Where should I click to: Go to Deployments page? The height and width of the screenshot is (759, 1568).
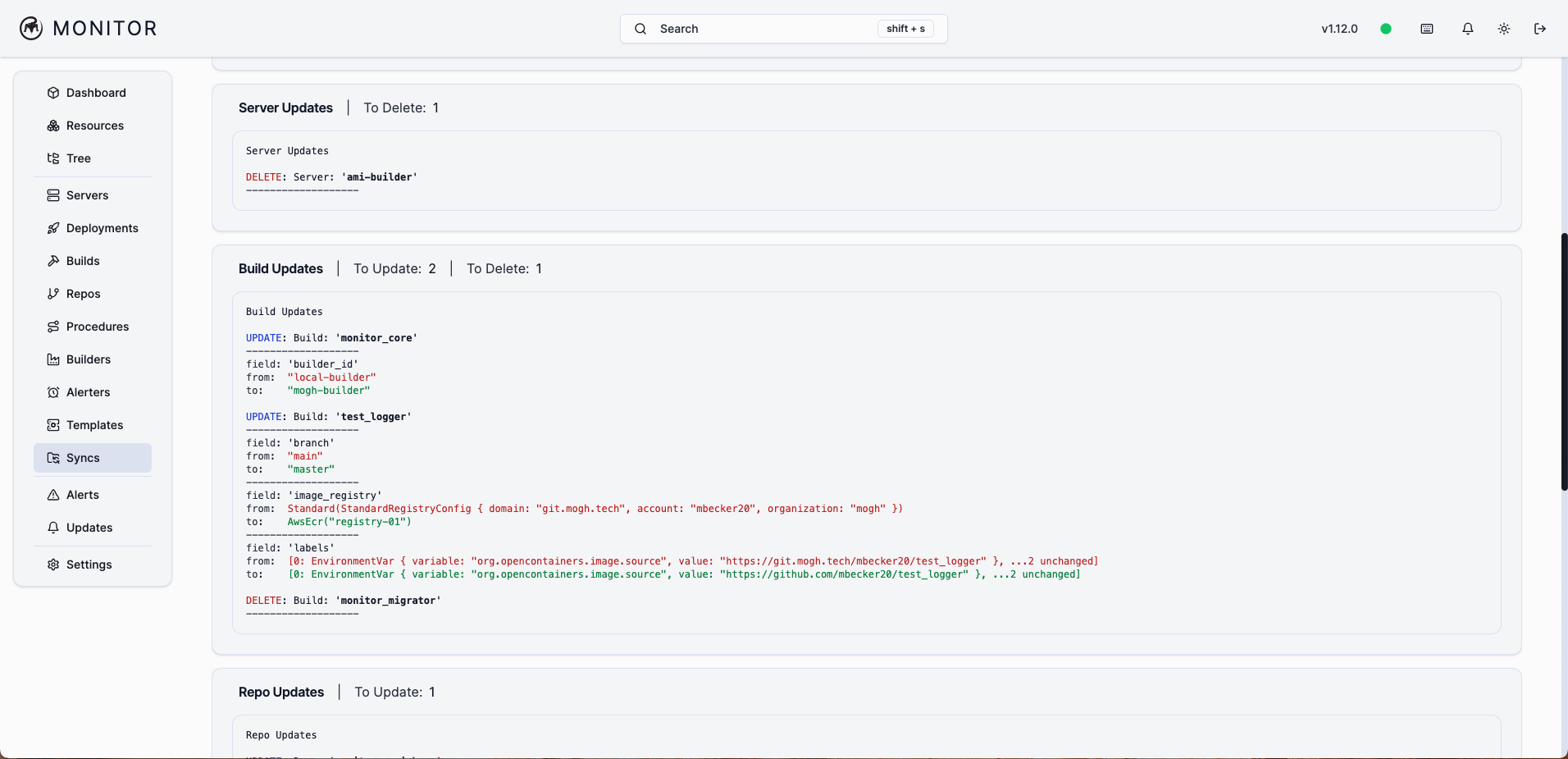93,228
